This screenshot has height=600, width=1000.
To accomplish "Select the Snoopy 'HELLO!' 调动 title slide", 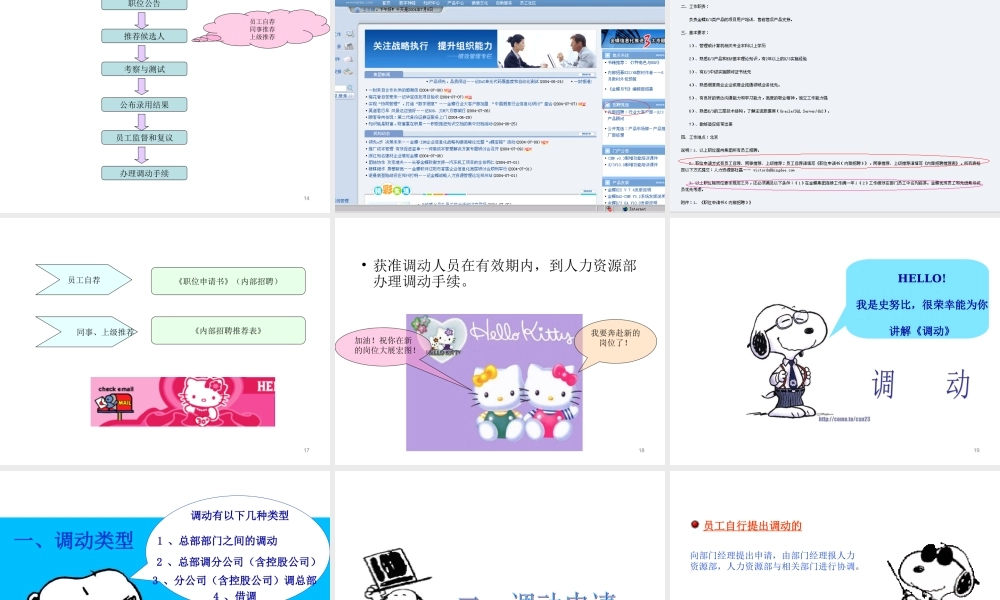I will (835, 341).
